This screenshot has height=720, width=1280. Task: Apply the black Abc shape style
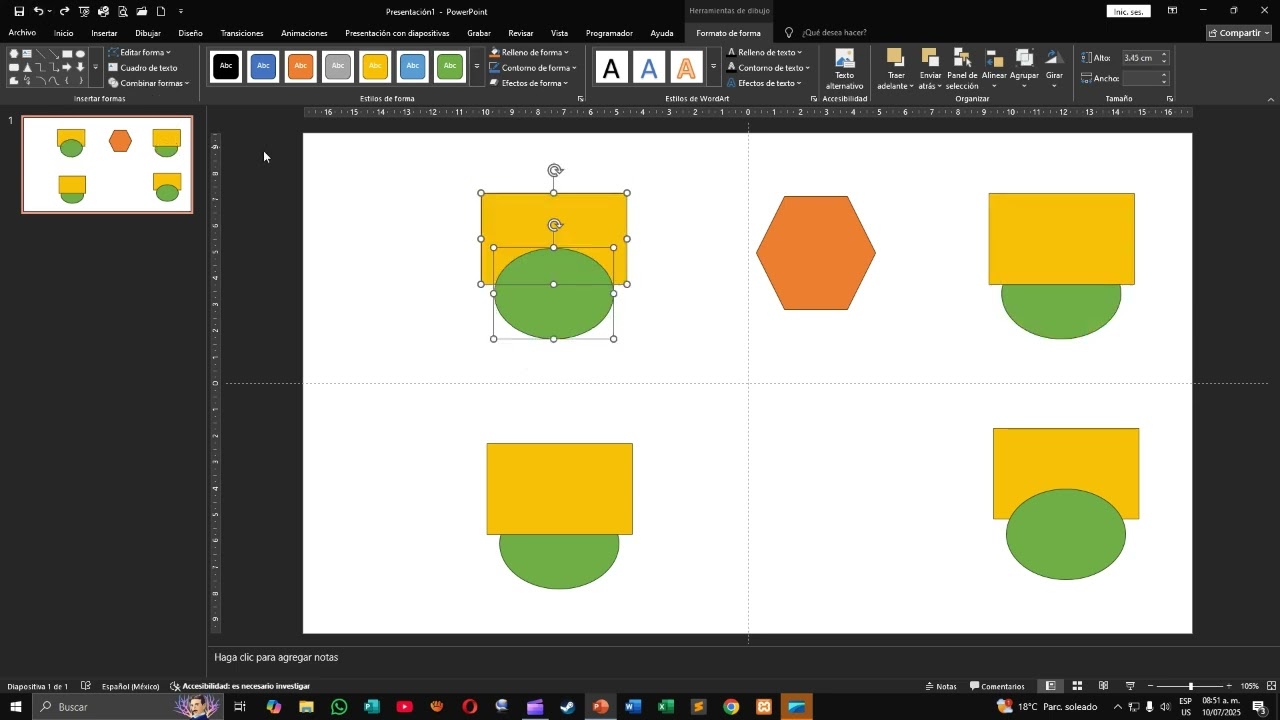pyautogui.click(x=226, y=67)
